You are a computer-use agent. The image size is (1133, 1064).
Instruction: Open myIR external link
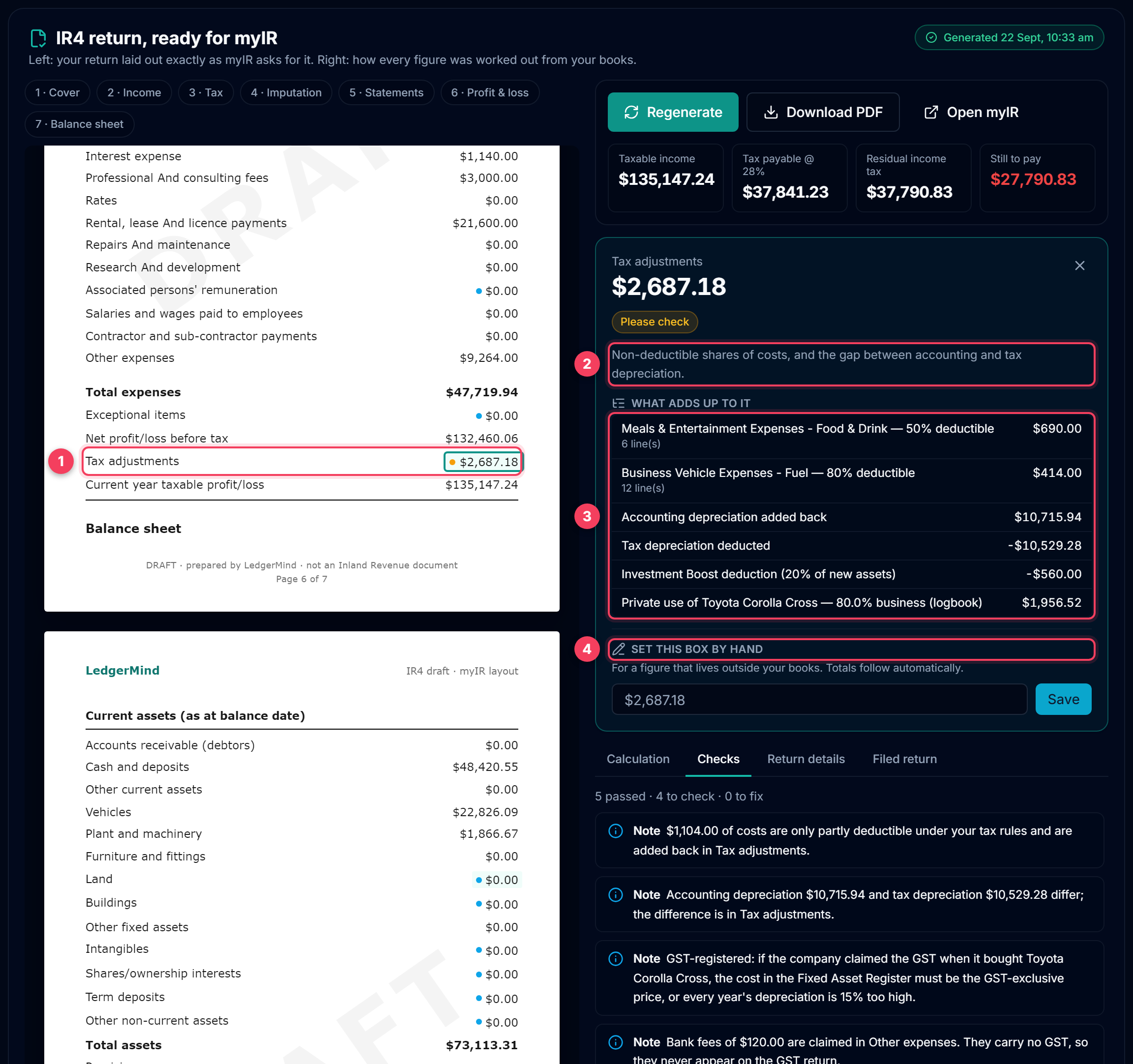971,112
